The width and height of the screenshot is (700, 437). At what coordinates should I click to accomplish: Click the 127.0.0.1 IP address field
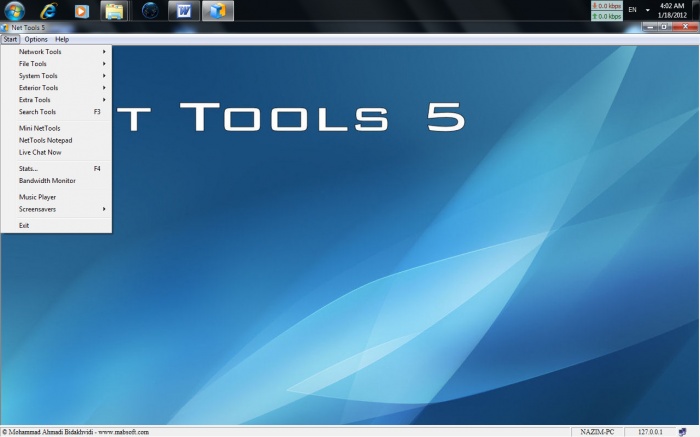[650, 432]
